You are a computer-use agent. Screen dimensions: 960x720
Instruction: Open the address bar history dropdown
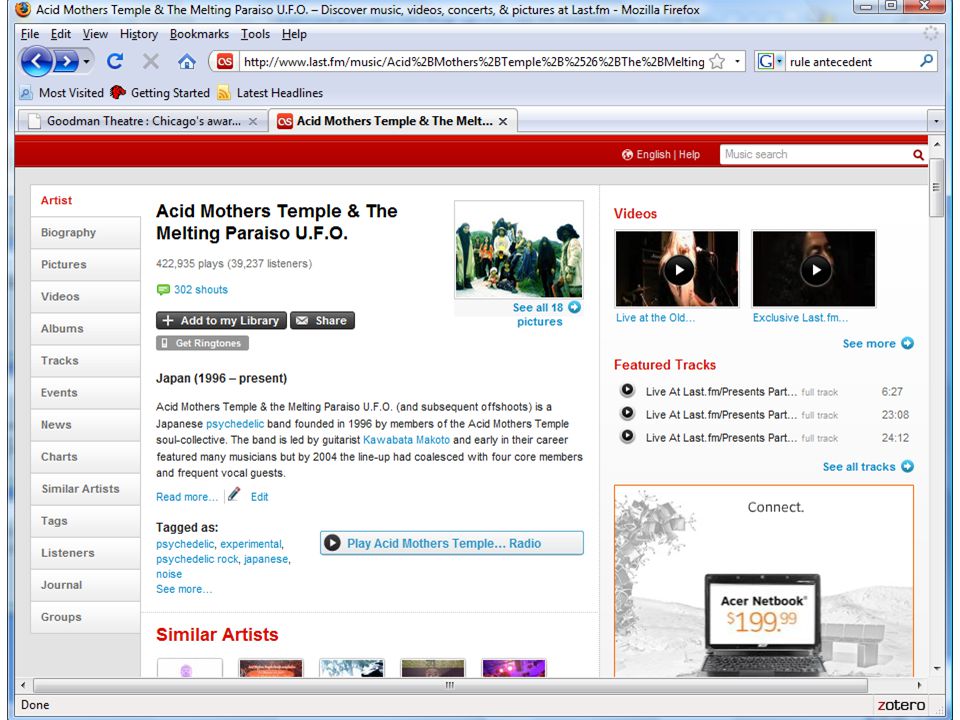coord(737,61)
